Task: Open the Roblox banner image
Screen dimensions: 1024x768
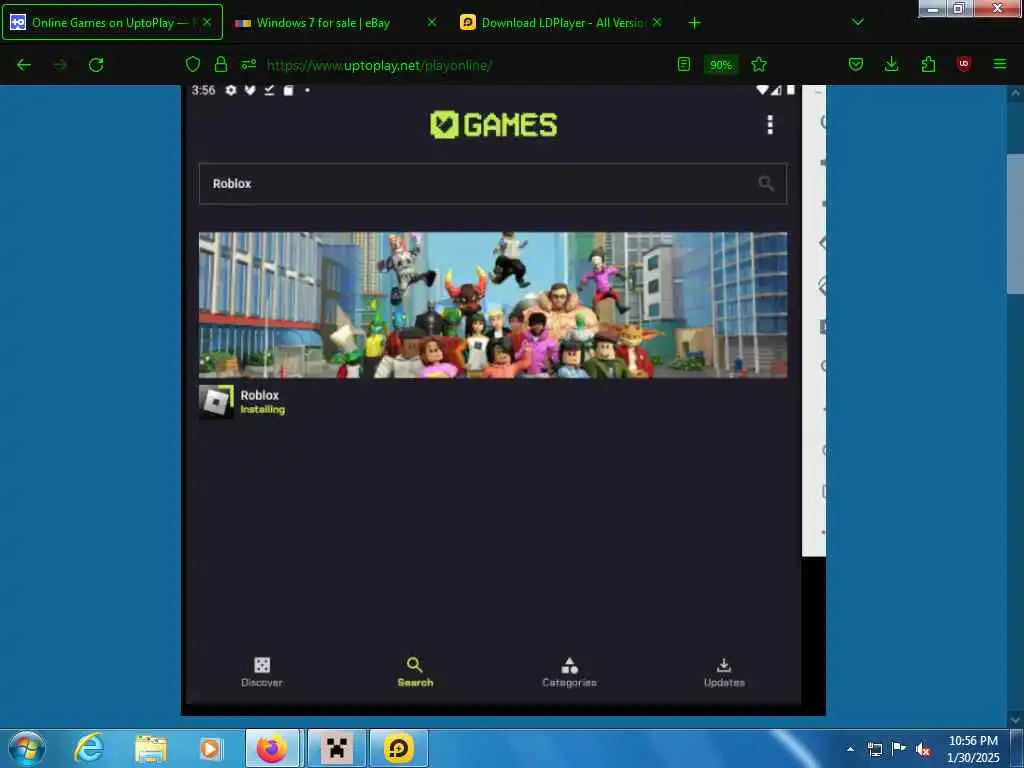Action: (493, 305)
